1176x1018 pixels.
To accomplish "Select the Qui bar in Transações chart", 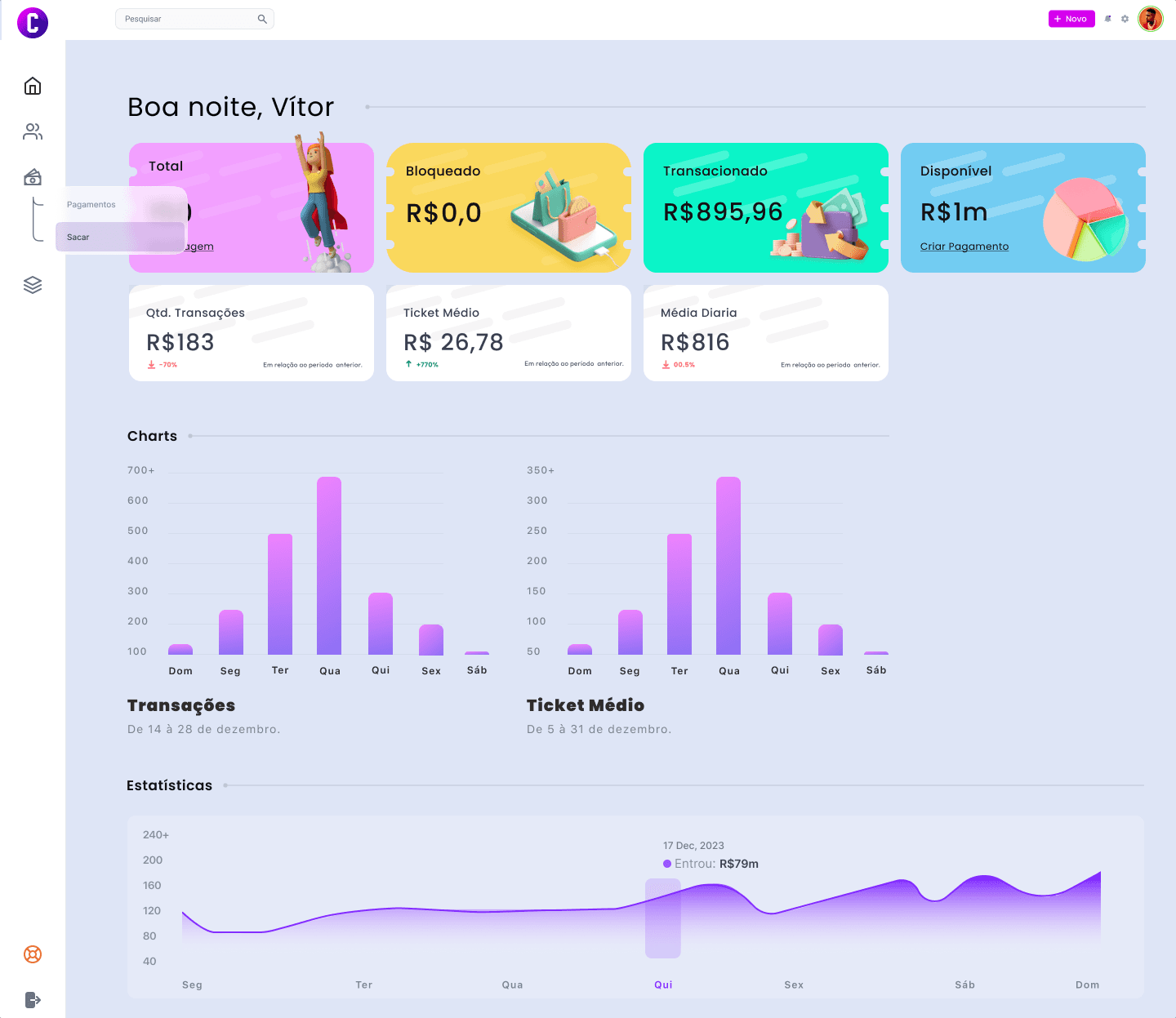I will 381,624.
